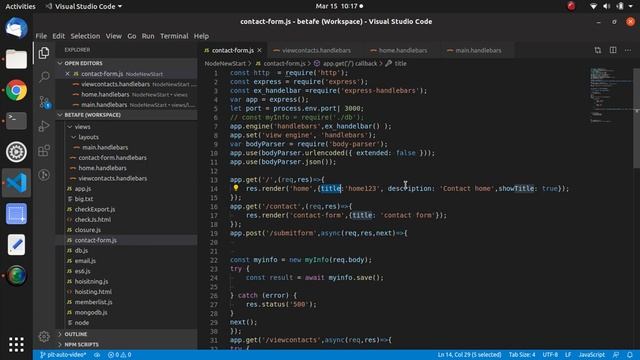Open the Extensions view
The image size is (640, 360).
pos(44,151)
